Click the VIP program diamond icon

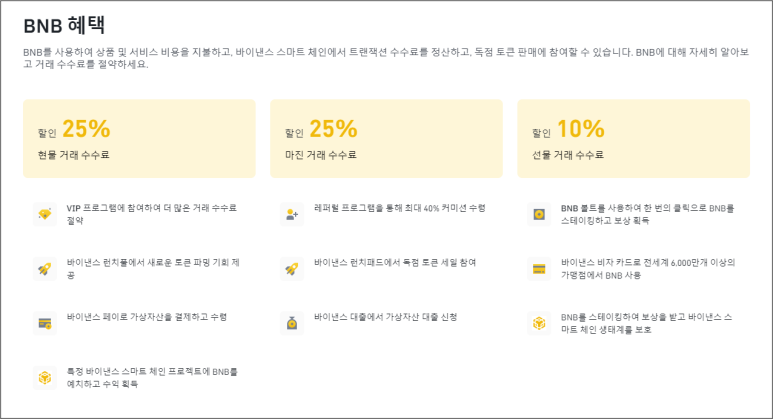point(44,214)
